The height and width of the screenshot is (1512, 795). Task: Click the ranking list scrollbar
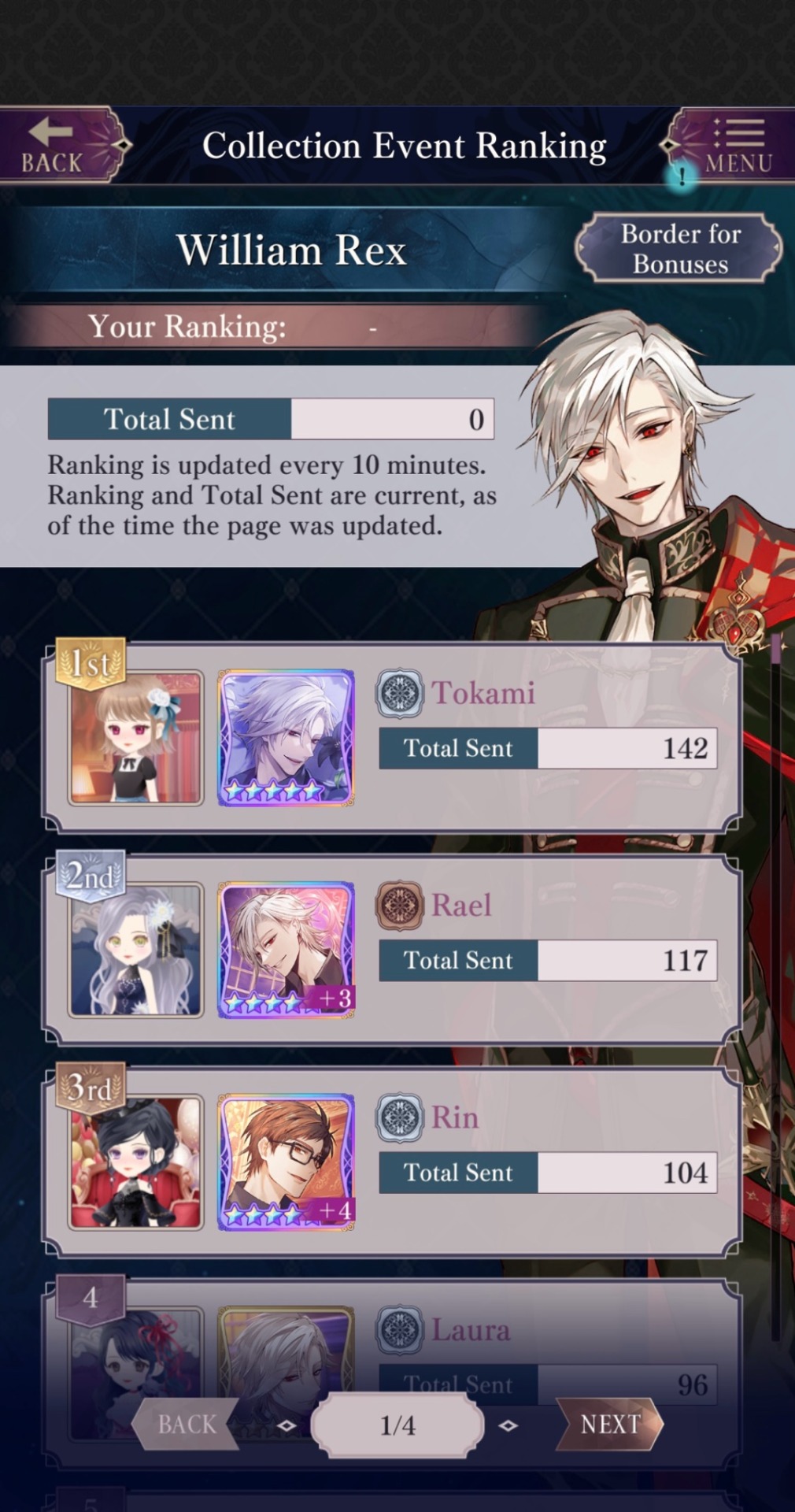click(776, 1024)
